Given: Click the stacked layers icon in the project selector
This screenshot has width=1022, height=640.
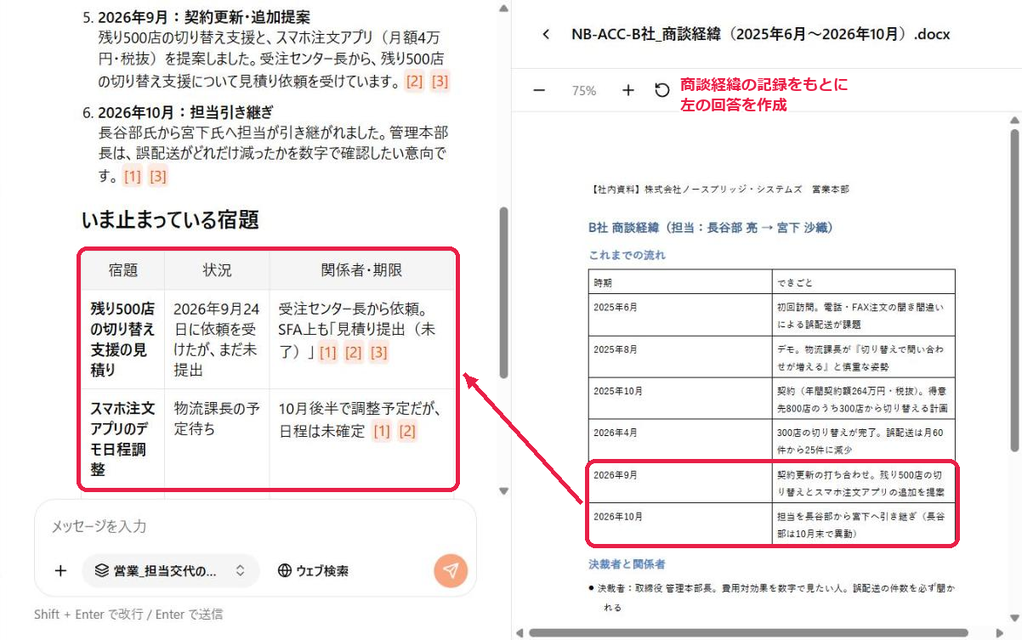Looking at the screenshot, I should coord(102,571).
